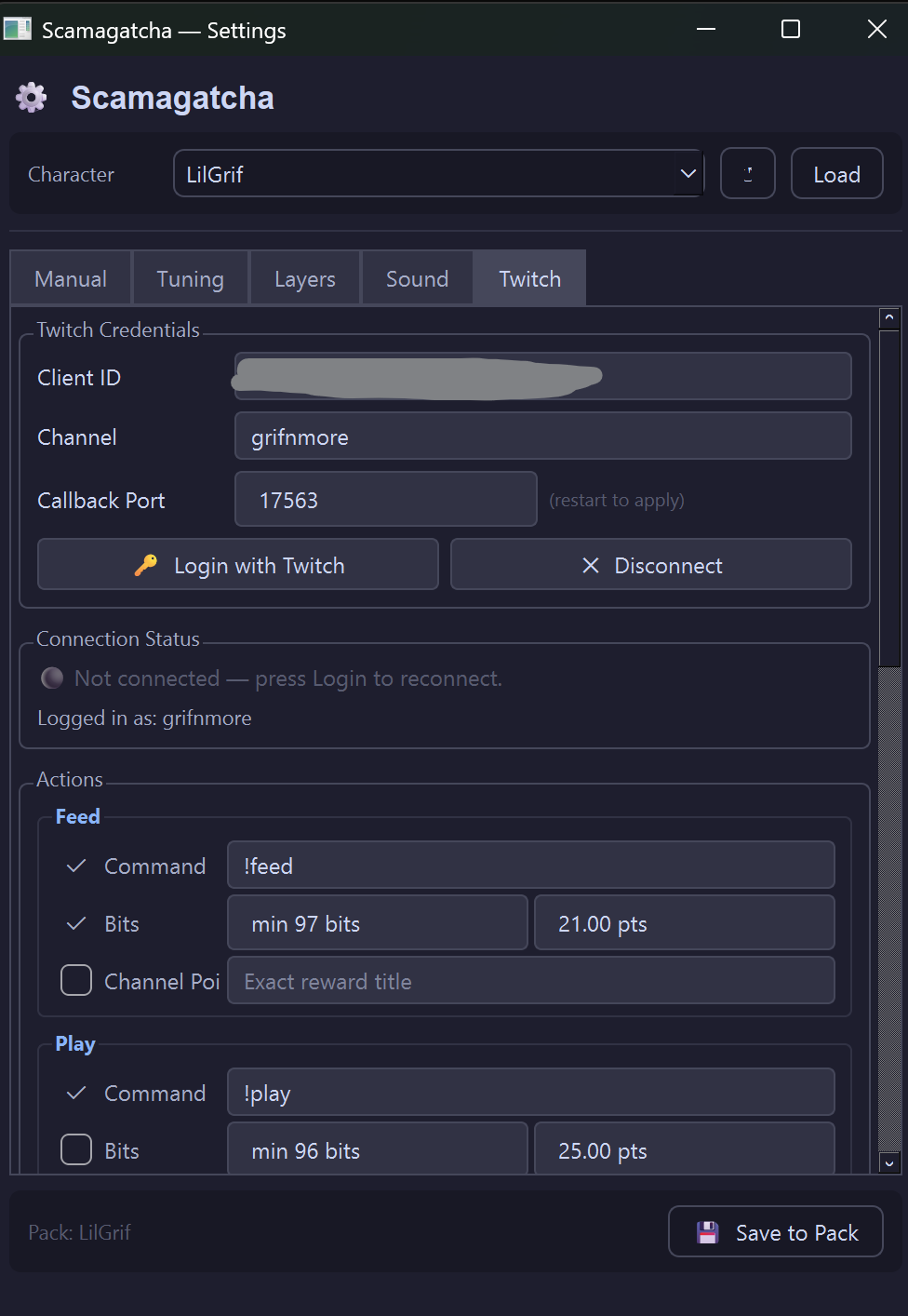Screen dimensions: 908x1316
Task: Click the Feed command field showing !feed
Action: point(531,865)
